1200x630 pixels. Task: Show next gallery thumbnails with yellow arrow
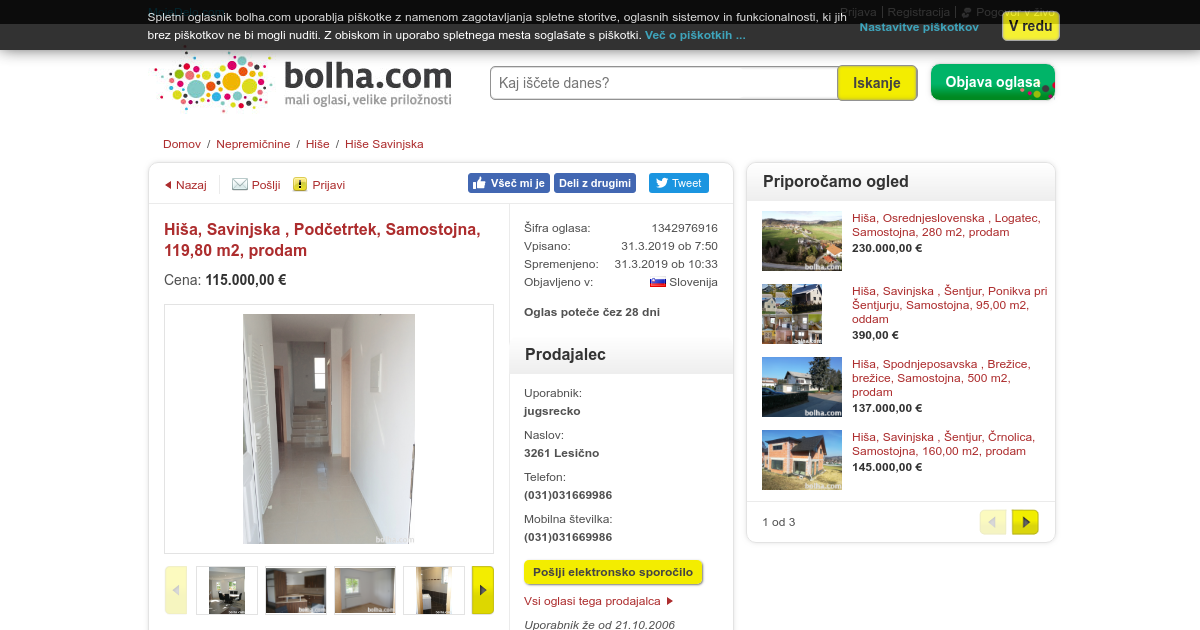click(483, 590)
